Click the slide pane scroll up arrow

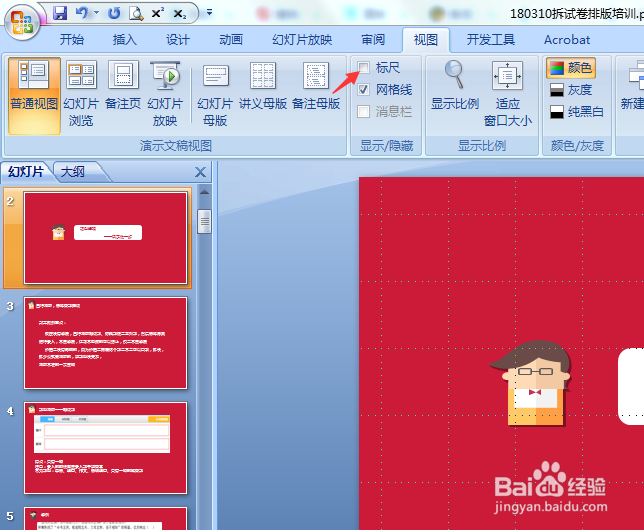point(205,192)
